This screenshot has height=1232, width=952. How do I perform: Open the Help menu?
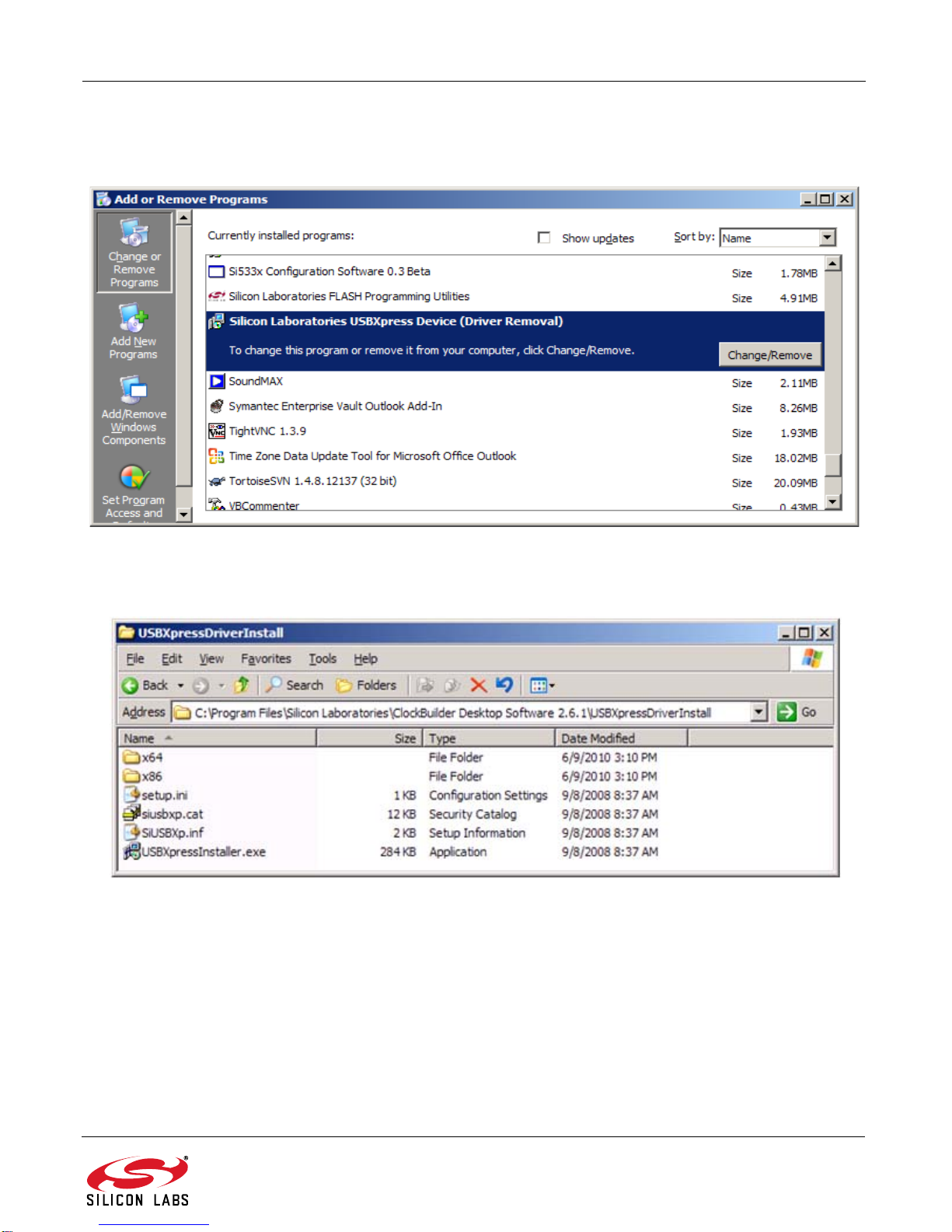365,659
